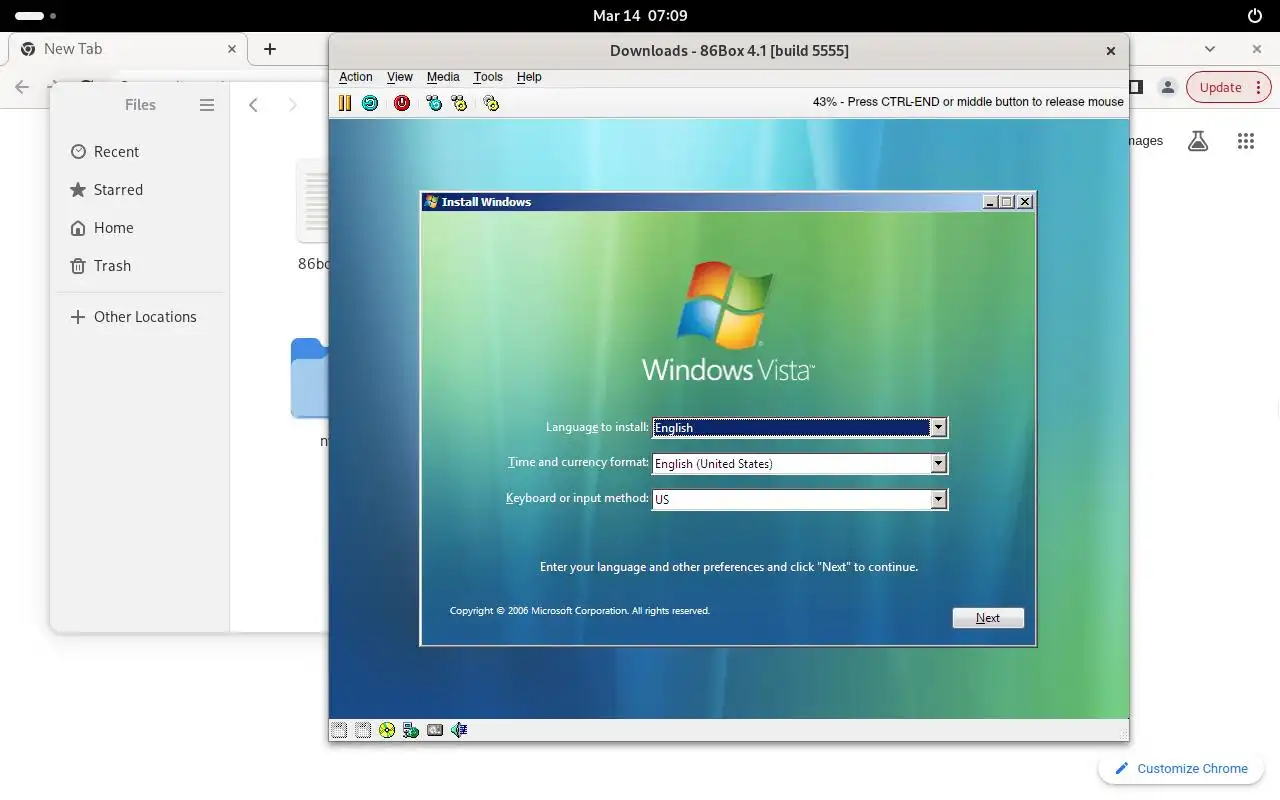Viewport: 1280px width, 800px height.
Task: Open the Google apps grid icon
Action: [x=1245, y=141]
